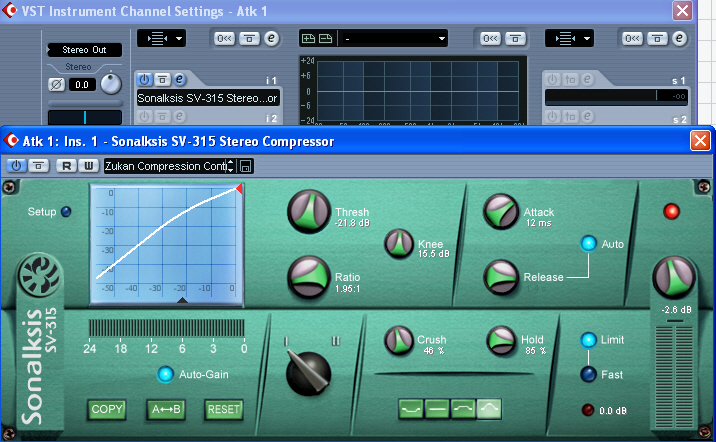Toggle the Setup LED button
This screenshot has width=716, height=442.
(66, 212)
